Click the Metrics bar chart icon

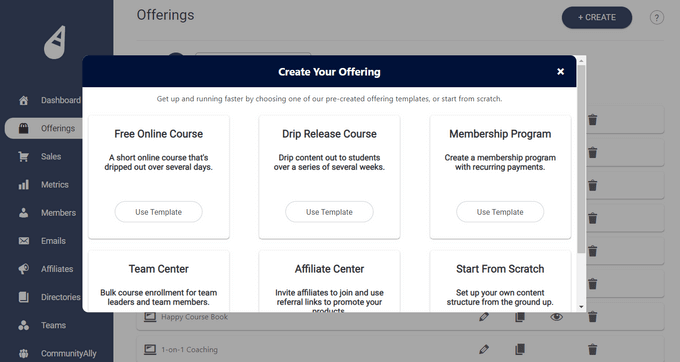point(23,185)
